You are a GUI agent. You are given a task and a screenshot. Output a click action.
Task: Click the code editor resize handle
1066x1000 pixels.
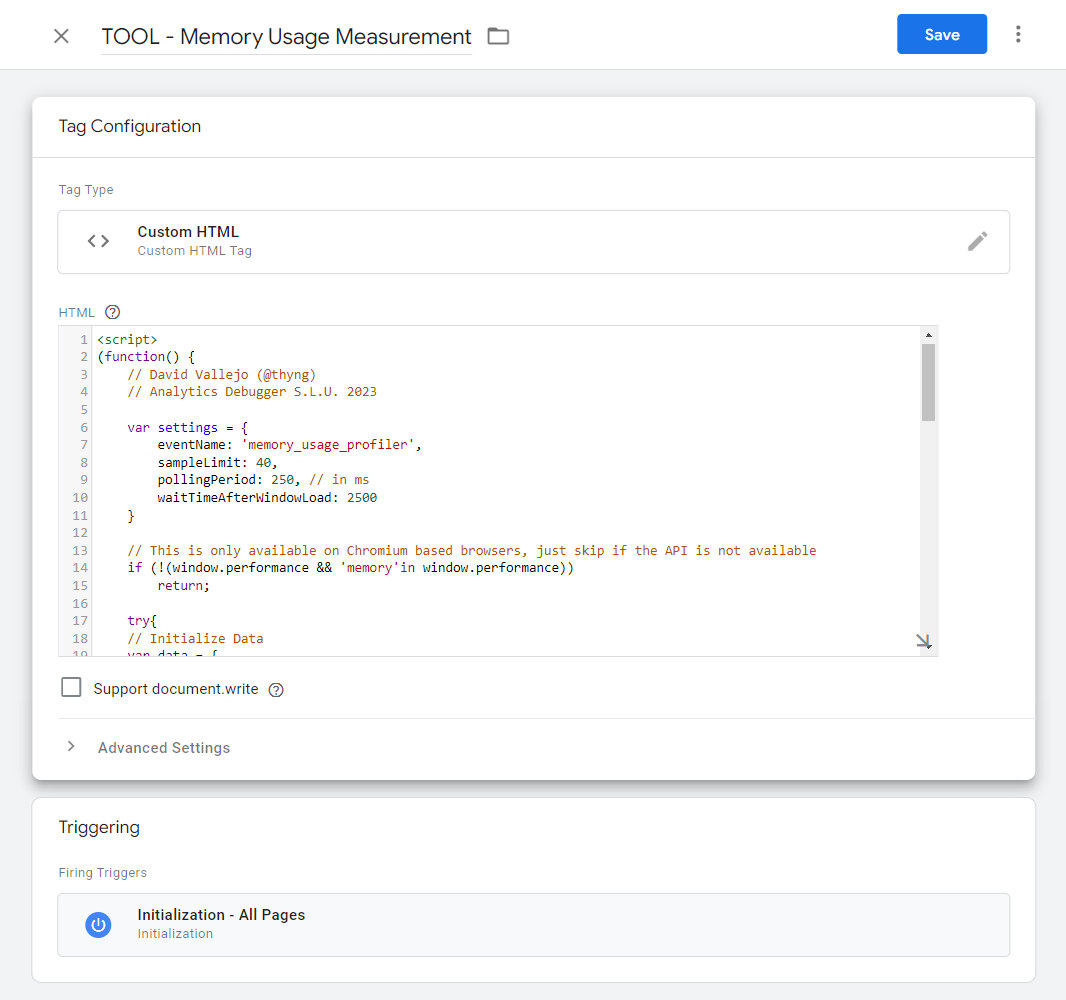(923, 642)
